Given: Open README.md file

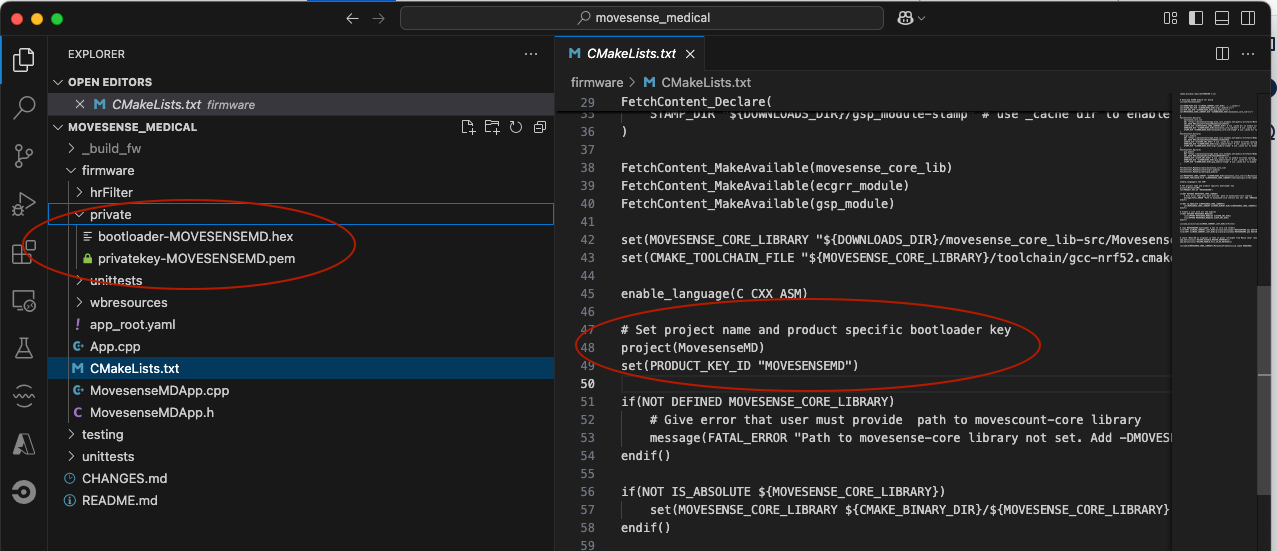Looking at the screenshot, I should coord(119,500).
